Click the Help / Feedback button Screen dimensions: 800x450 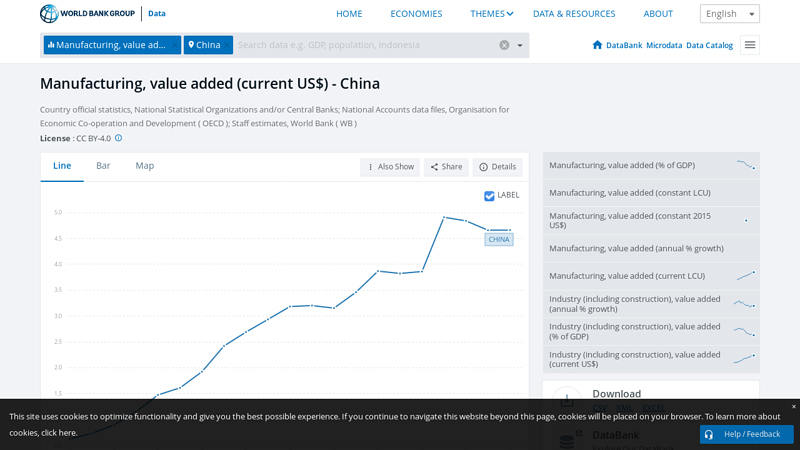click(x=746, y=434)
